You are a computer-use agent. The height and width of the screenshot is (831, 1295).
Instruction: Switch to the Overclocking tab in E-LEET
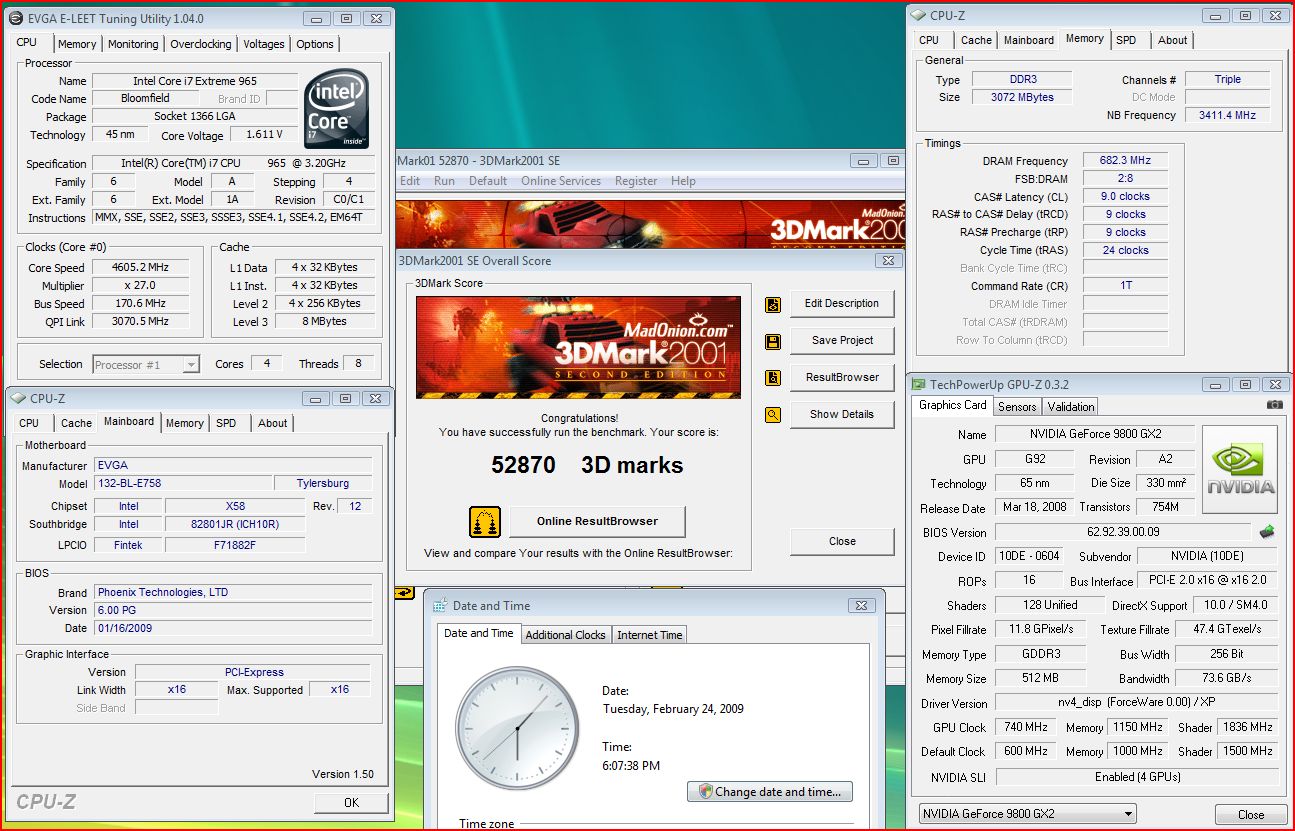click(x=201, y=44)
